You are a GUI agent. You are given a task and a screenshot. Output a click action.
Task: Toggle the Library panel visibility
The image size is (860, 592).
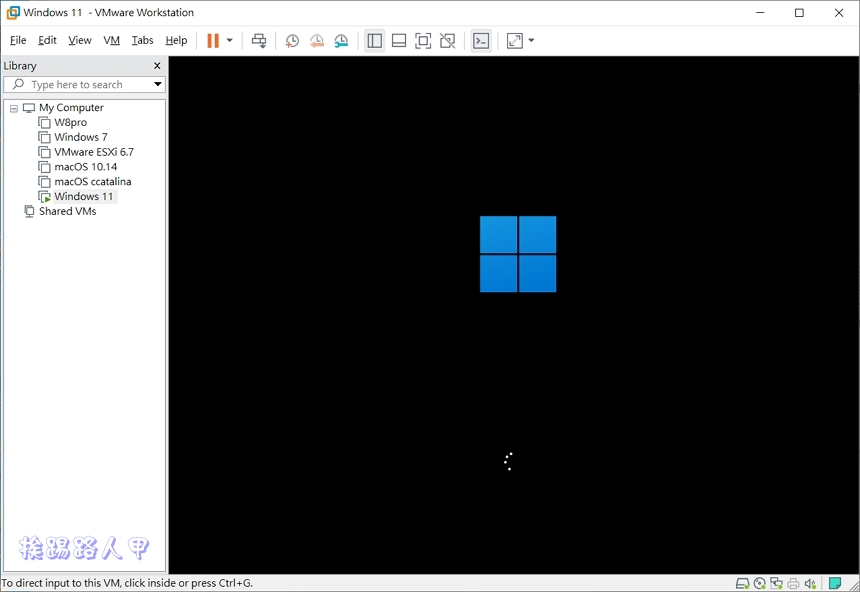tap(374, 40)
